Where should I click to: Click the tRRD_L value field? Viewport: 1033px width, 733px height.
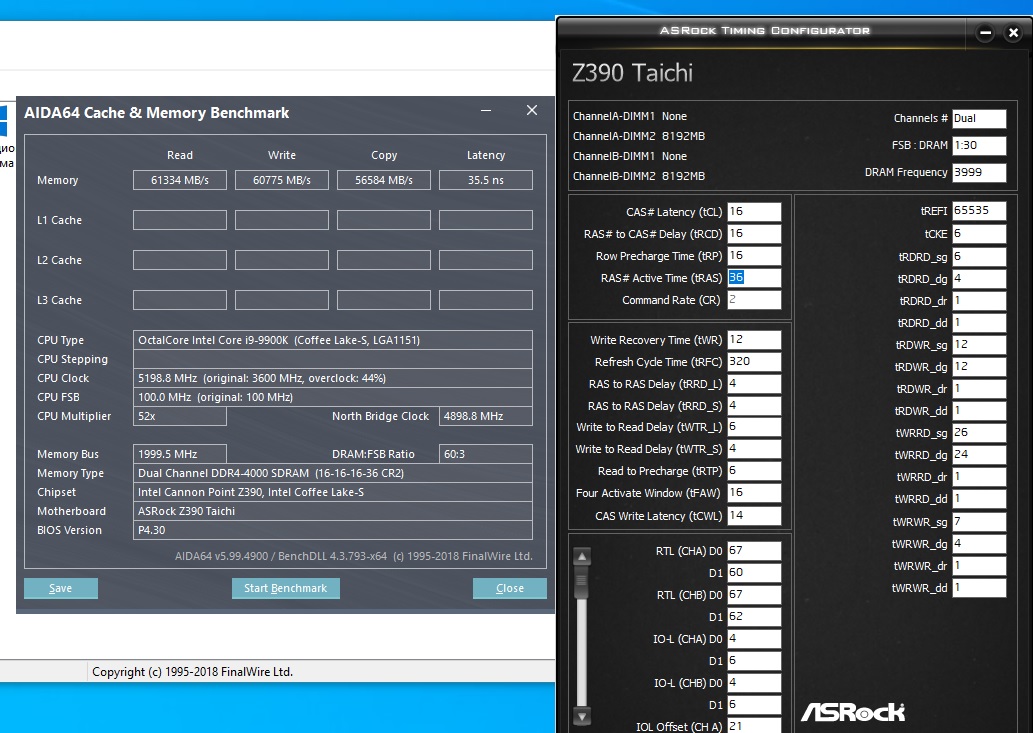(x=754, y=383)
